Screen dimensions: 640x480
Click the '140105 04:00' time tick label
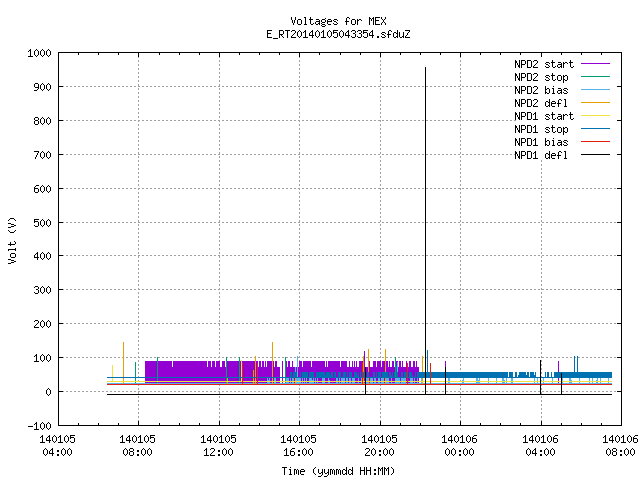click(x=58, y=446)
